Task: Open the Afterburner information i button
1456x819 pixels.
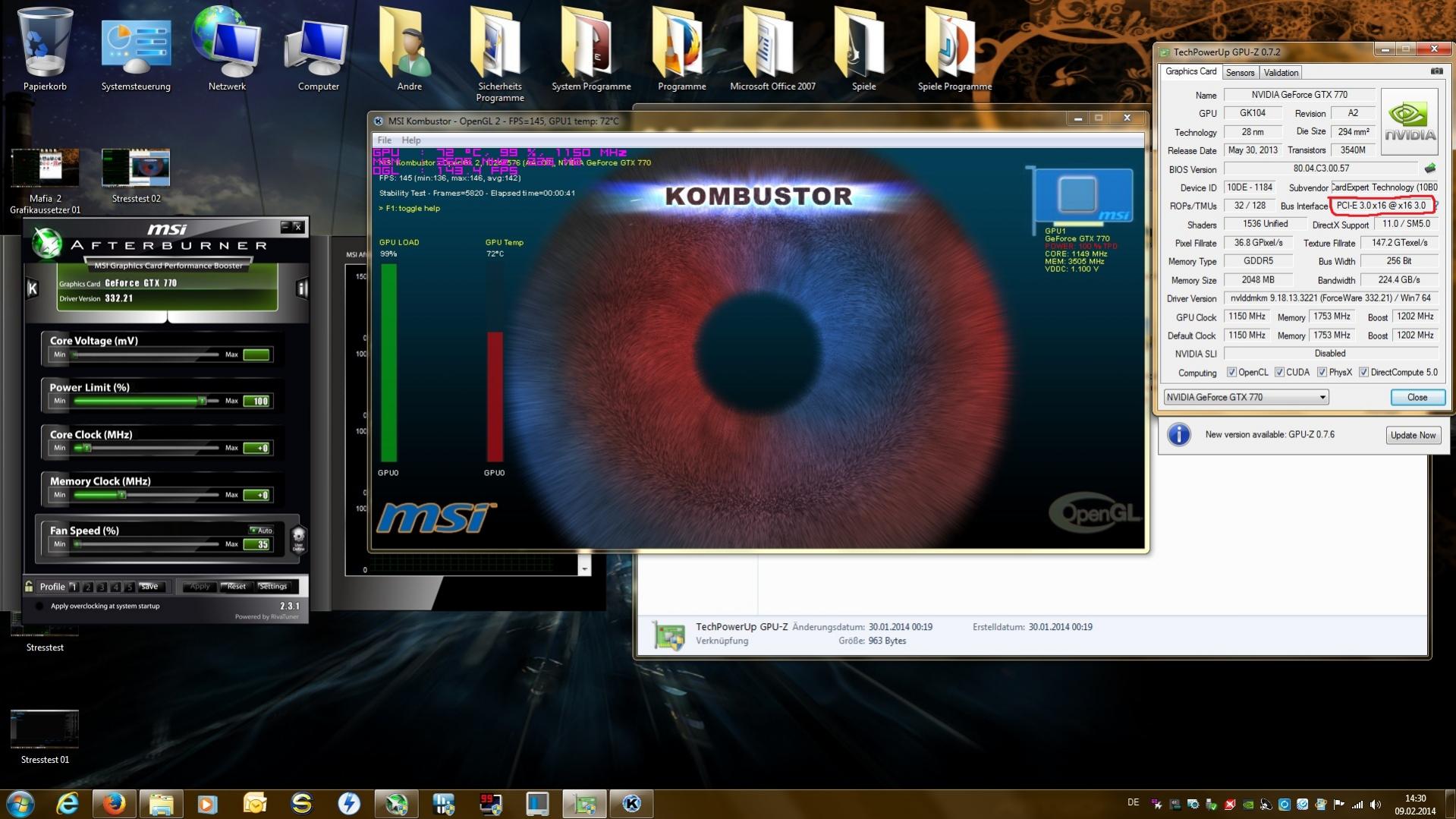Action: 302,288
